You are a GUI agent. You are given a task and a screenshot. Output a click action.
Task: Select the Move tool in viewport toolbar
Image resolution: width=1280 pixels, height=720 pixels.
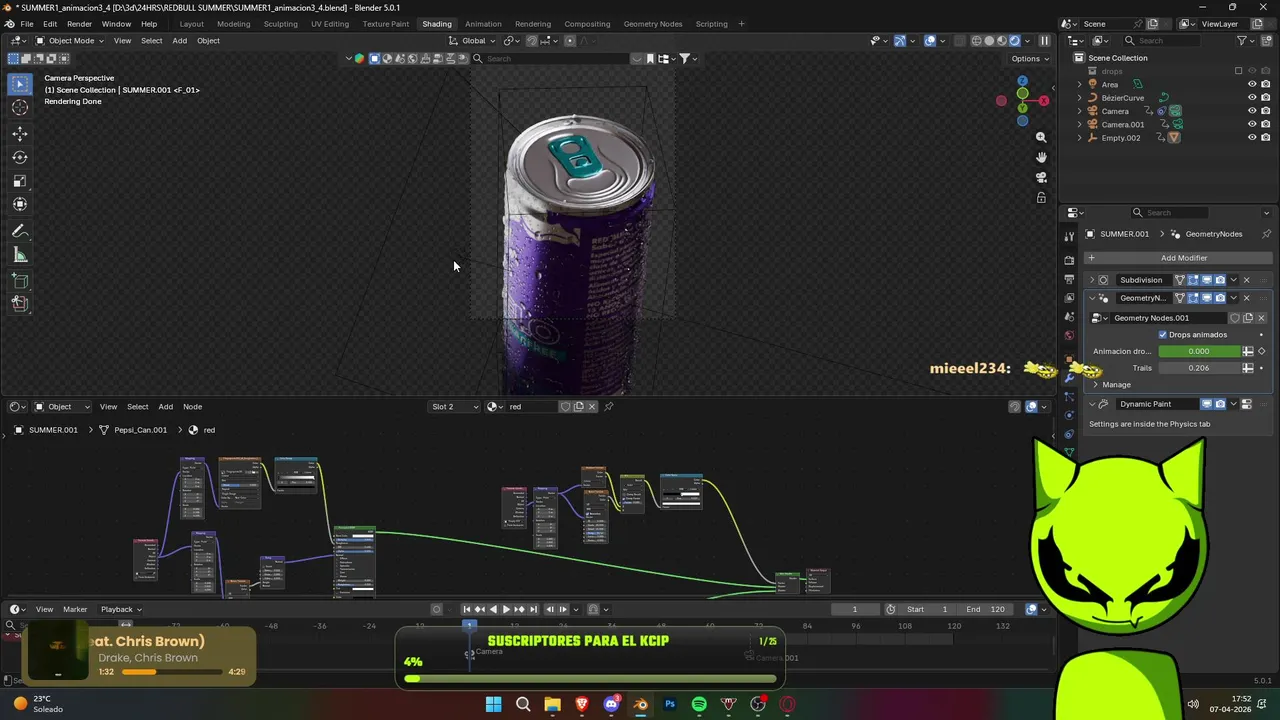click(20, 133)
